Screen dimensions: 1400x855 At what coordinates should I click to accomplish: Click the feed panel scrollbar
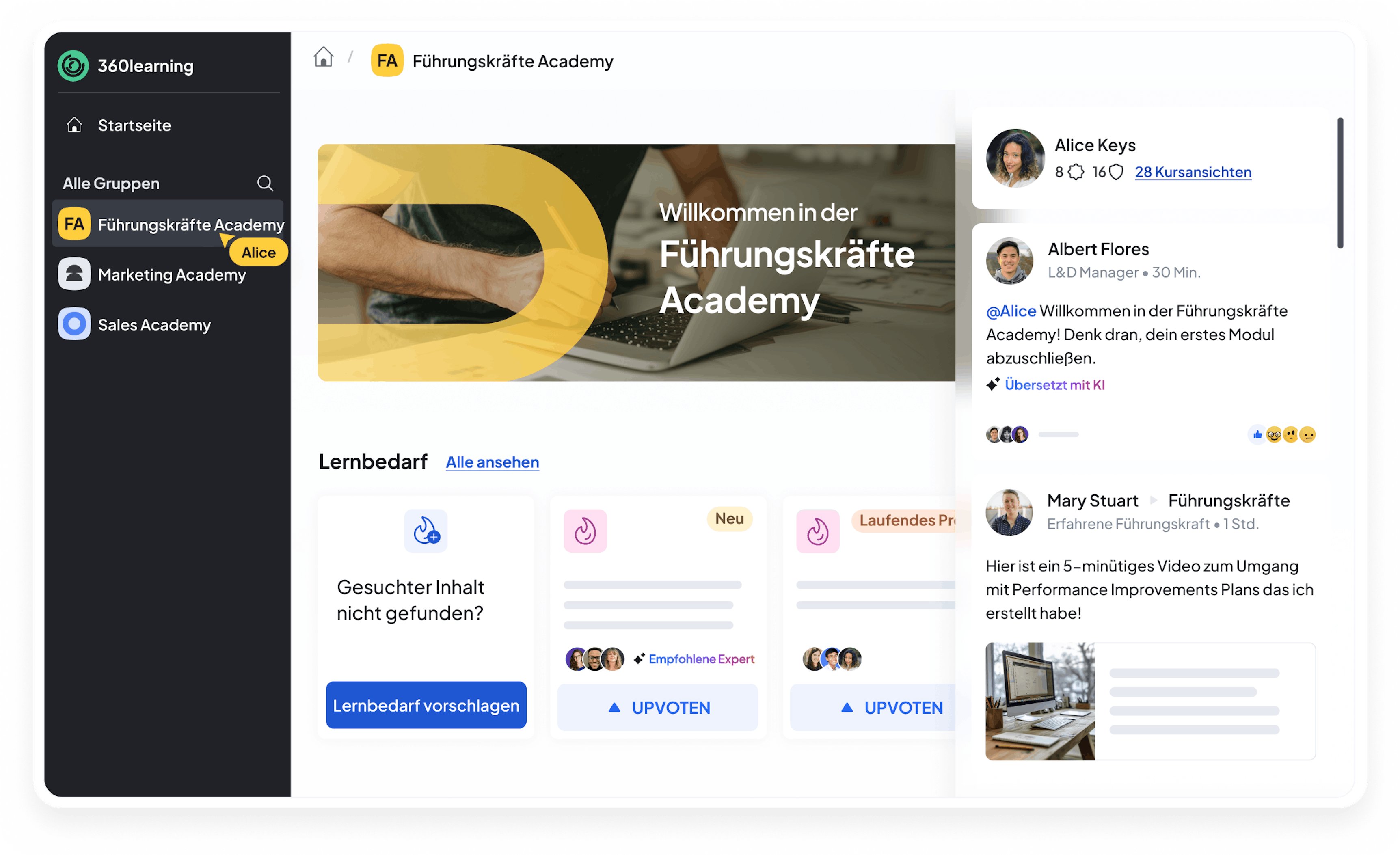coord(1340,183)
